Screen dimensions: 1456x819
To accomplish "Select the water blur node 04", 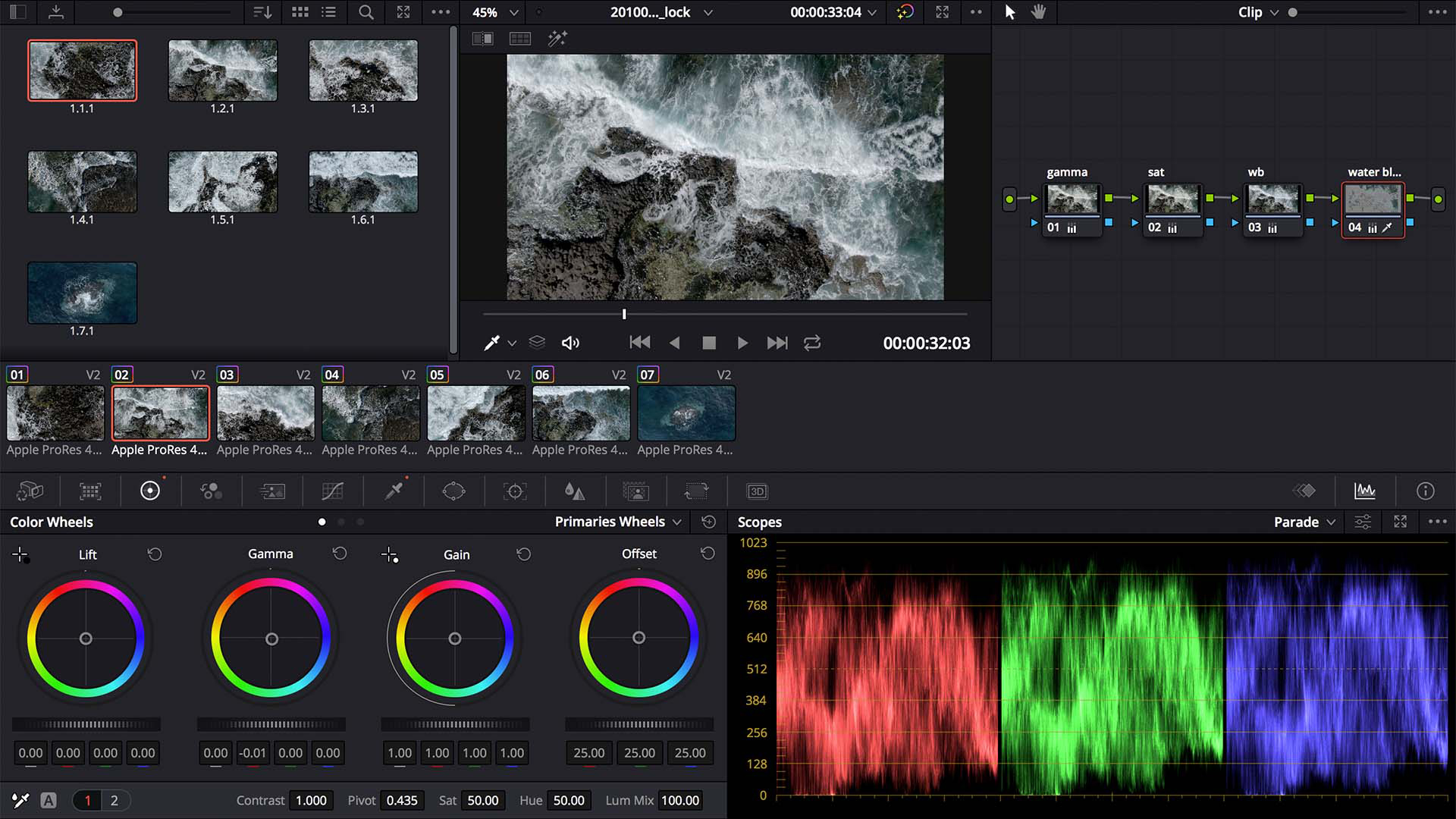I will 1373,200.
